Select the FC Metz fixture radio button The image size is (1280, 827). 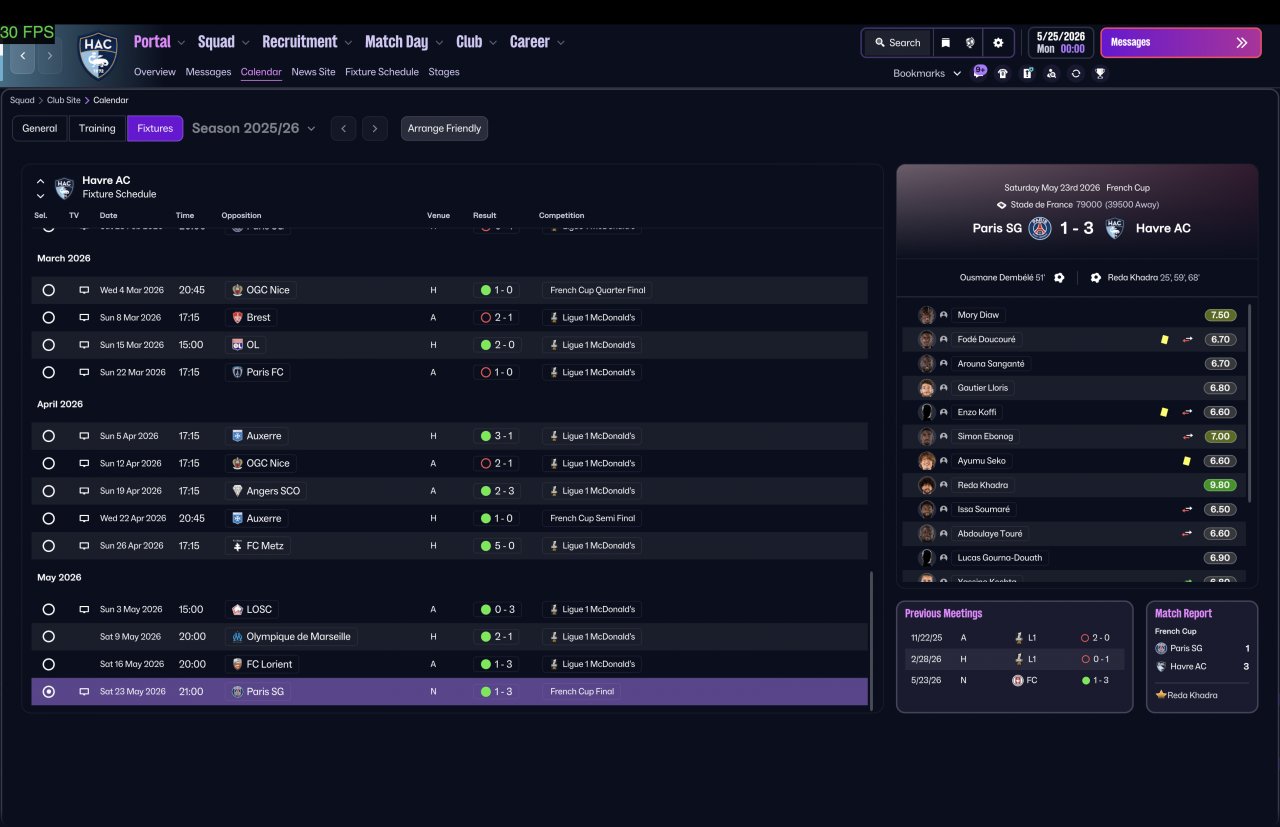pyautogui.click(x=48, y=546)
